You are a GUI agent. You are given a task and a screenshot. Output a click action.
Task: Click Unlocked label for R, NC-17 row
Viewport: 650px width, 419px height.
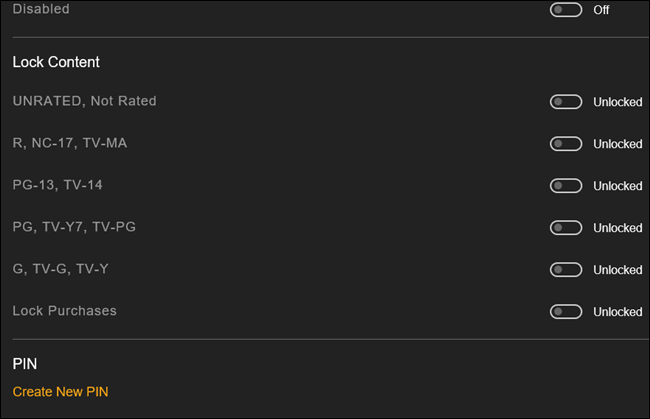coord(618,144)
